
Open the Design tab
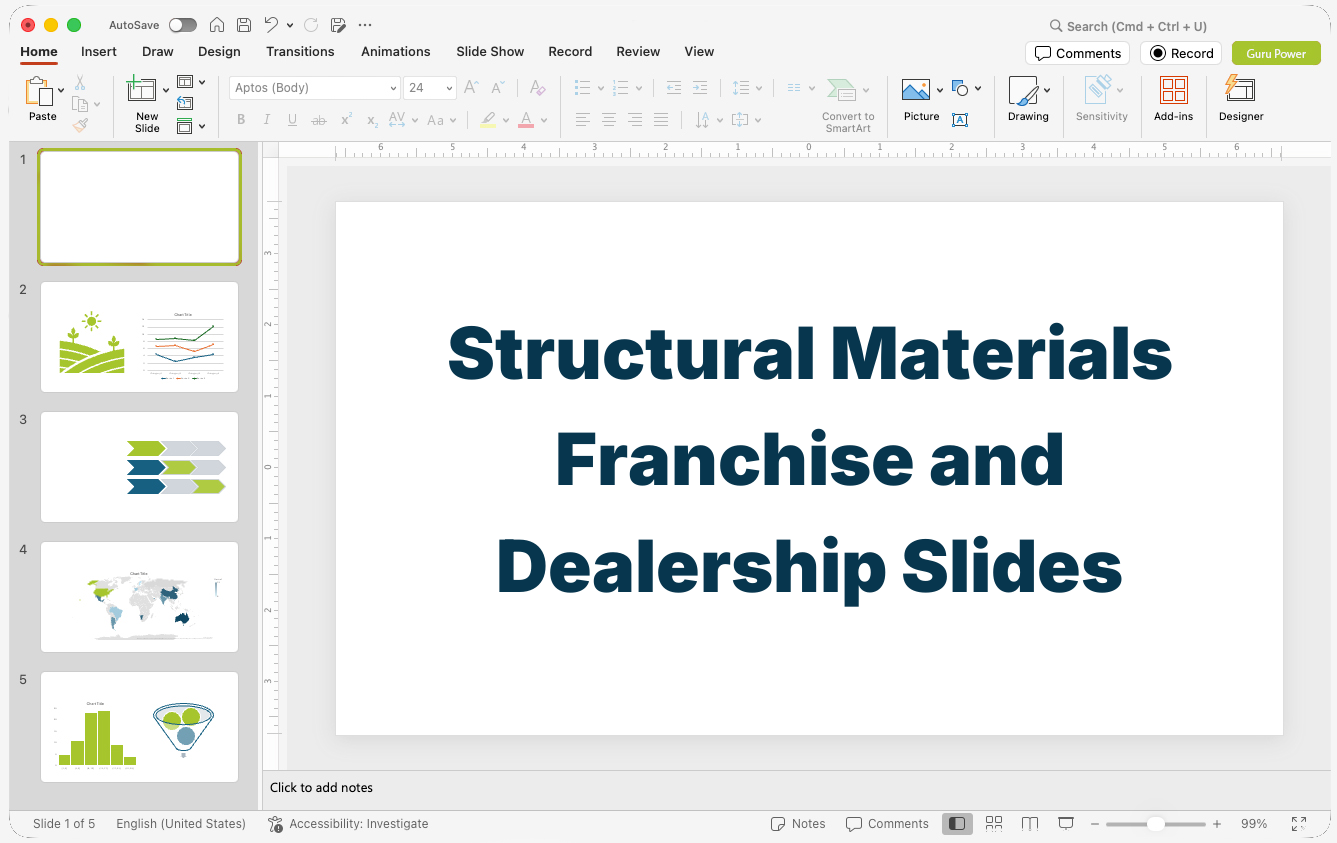pos(219,52)
